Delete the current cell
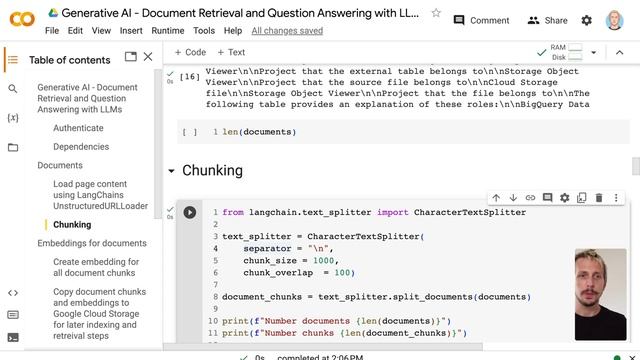This screenshot has height=360, width=640. [x=599, y=198]
